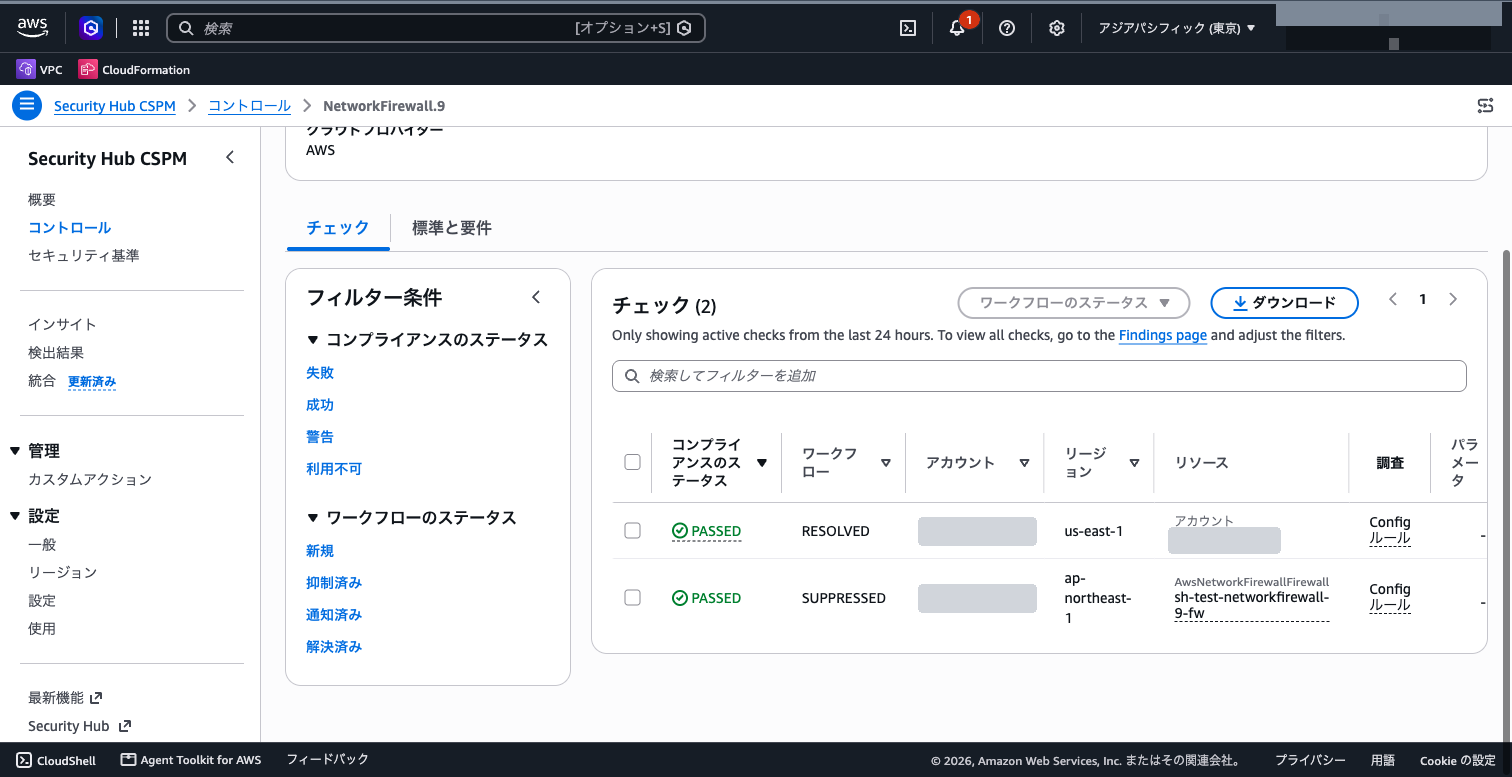Screen dimensions: 1512x777
Task: Filter by 抑制済み workflow status
Action: coord(334,583)
